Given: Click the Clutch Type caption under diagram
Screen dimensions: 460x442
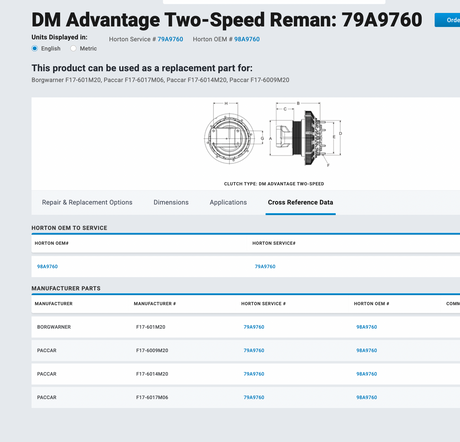Looking at the screenshot, I should click(274, 184).
